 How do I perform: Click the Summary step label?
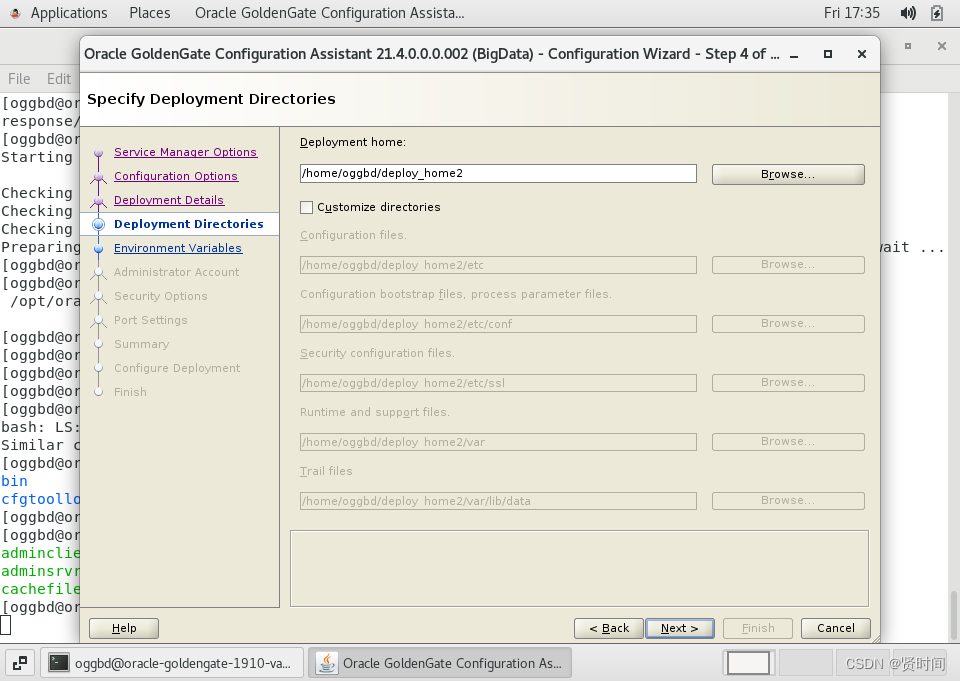pyautogui.click(x=141, y=344)
